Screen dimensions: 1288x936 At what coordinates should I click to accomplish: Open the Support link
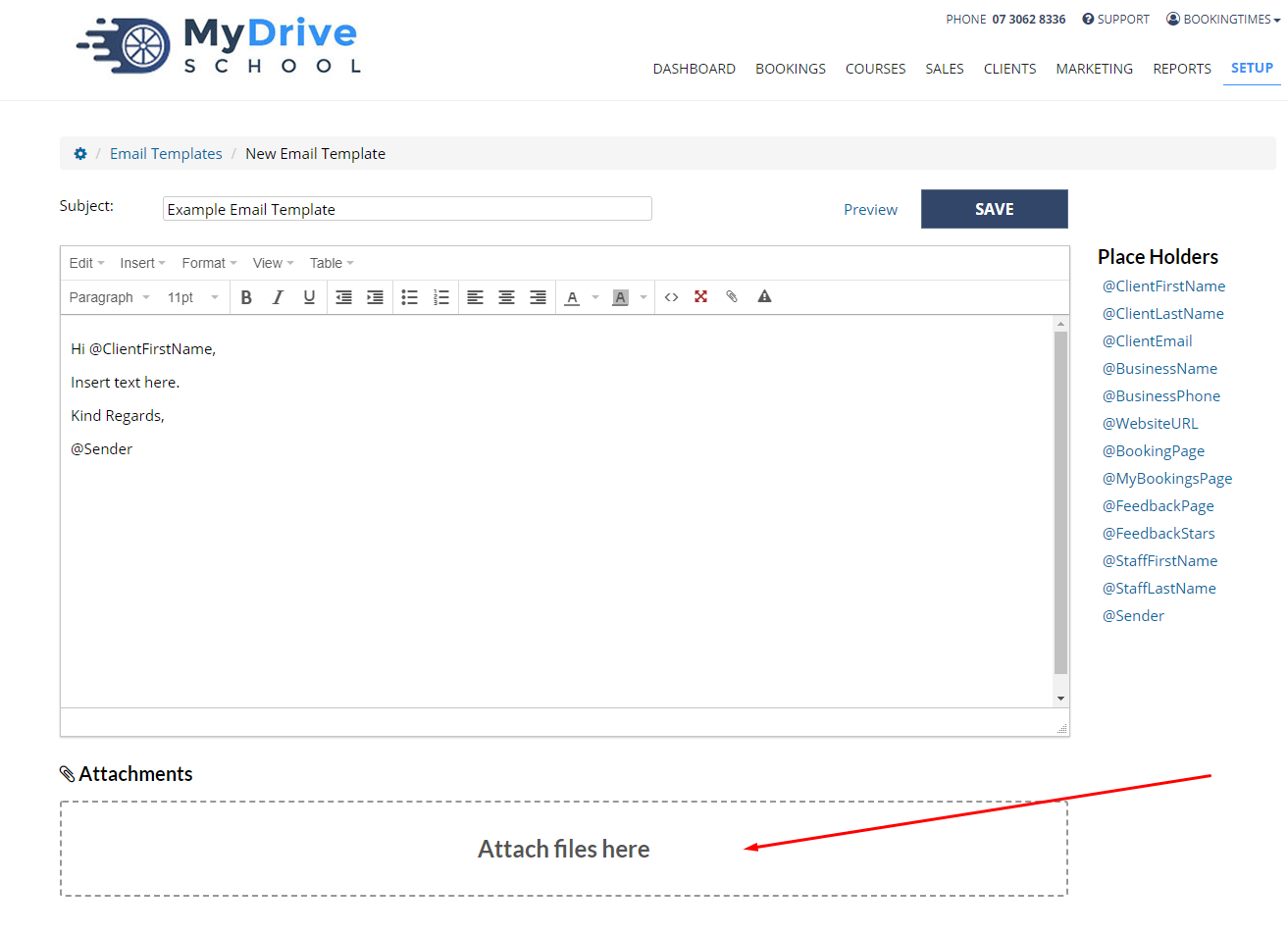1115,20
